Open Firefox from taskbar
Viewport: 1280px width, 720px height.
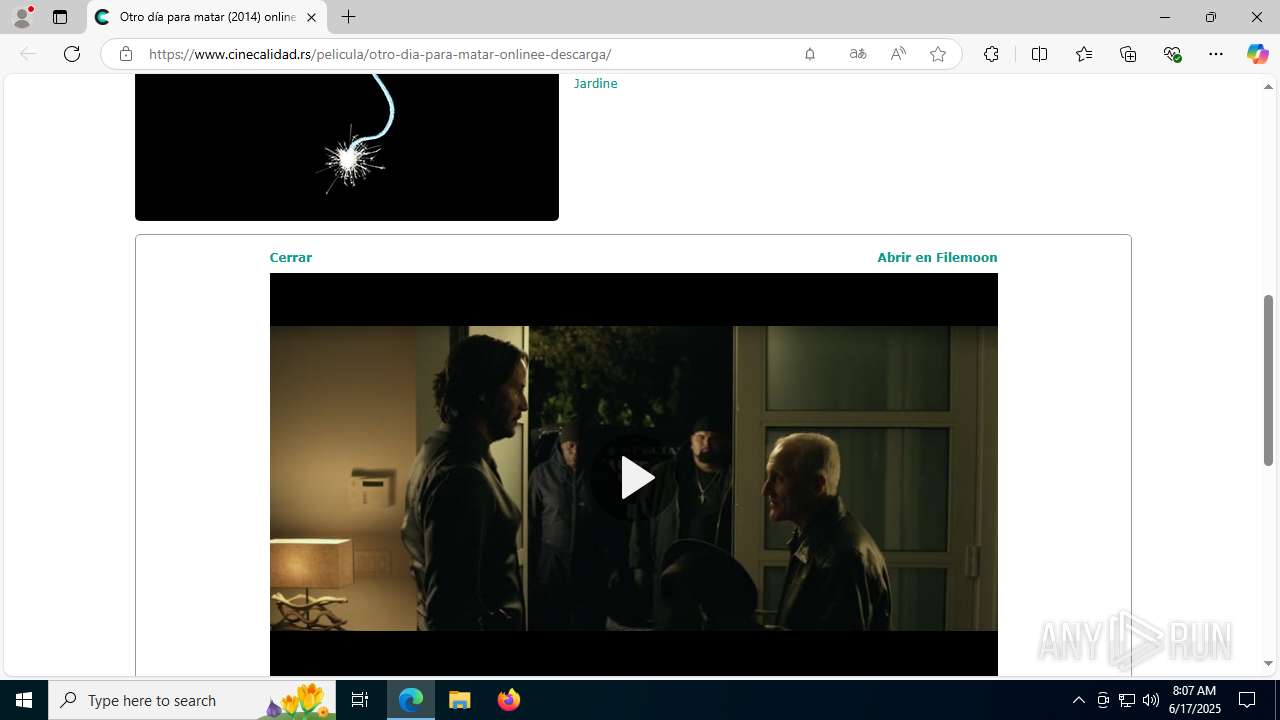(x=508, y=700)
